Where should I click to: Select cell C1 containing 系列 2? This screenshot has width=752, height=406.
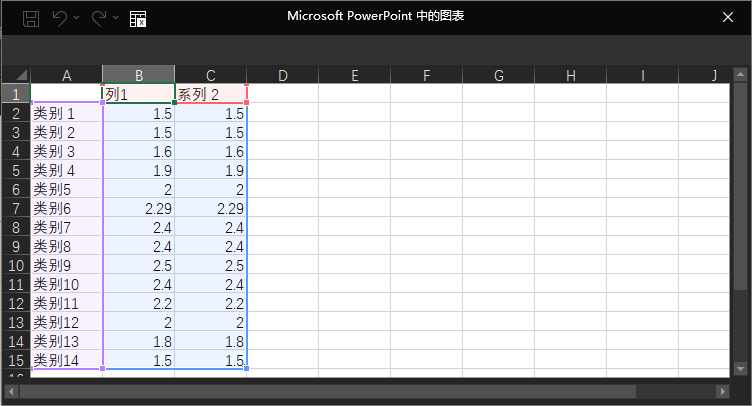pyautogui.click(x=211, y=93)
